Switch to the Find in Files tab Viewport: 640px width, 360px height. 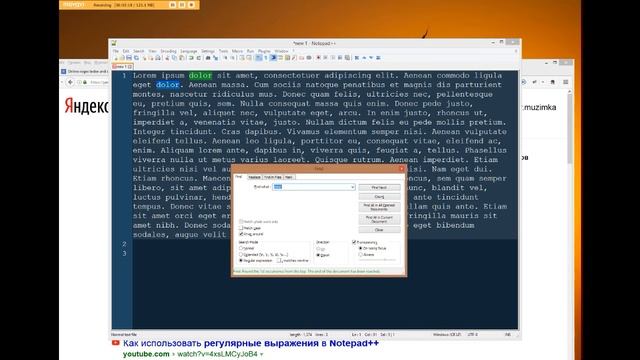click(273, 177)
